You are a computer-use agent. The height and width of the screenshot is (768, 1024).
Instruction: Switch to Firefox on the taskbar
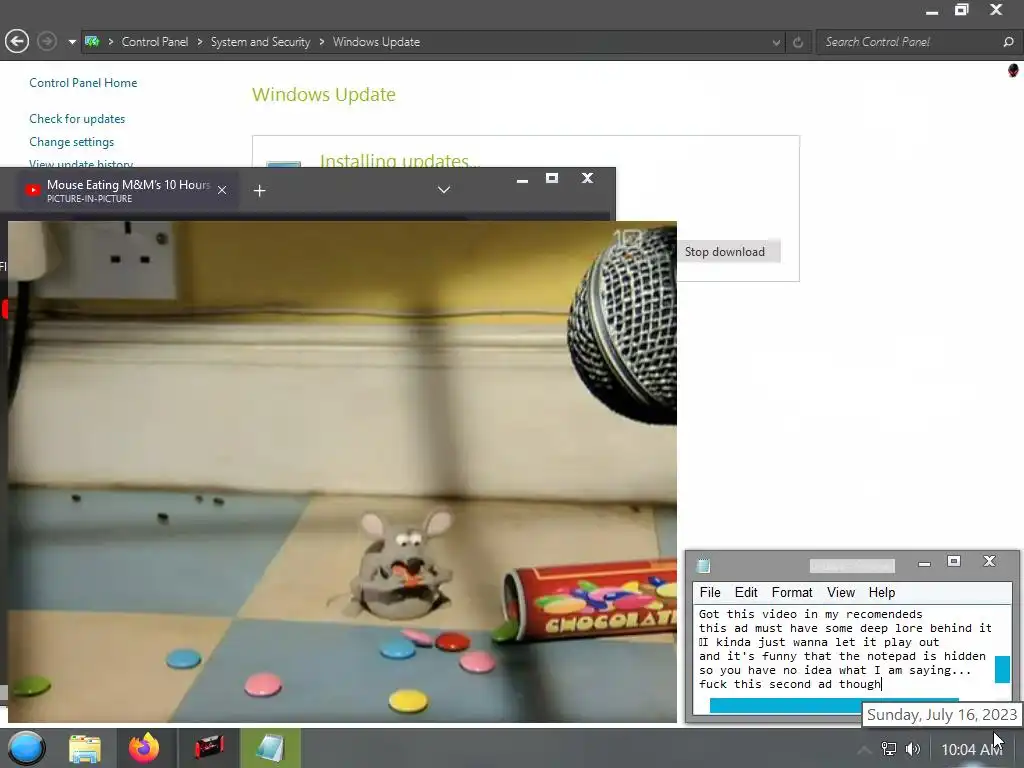(x=144, y=748)
